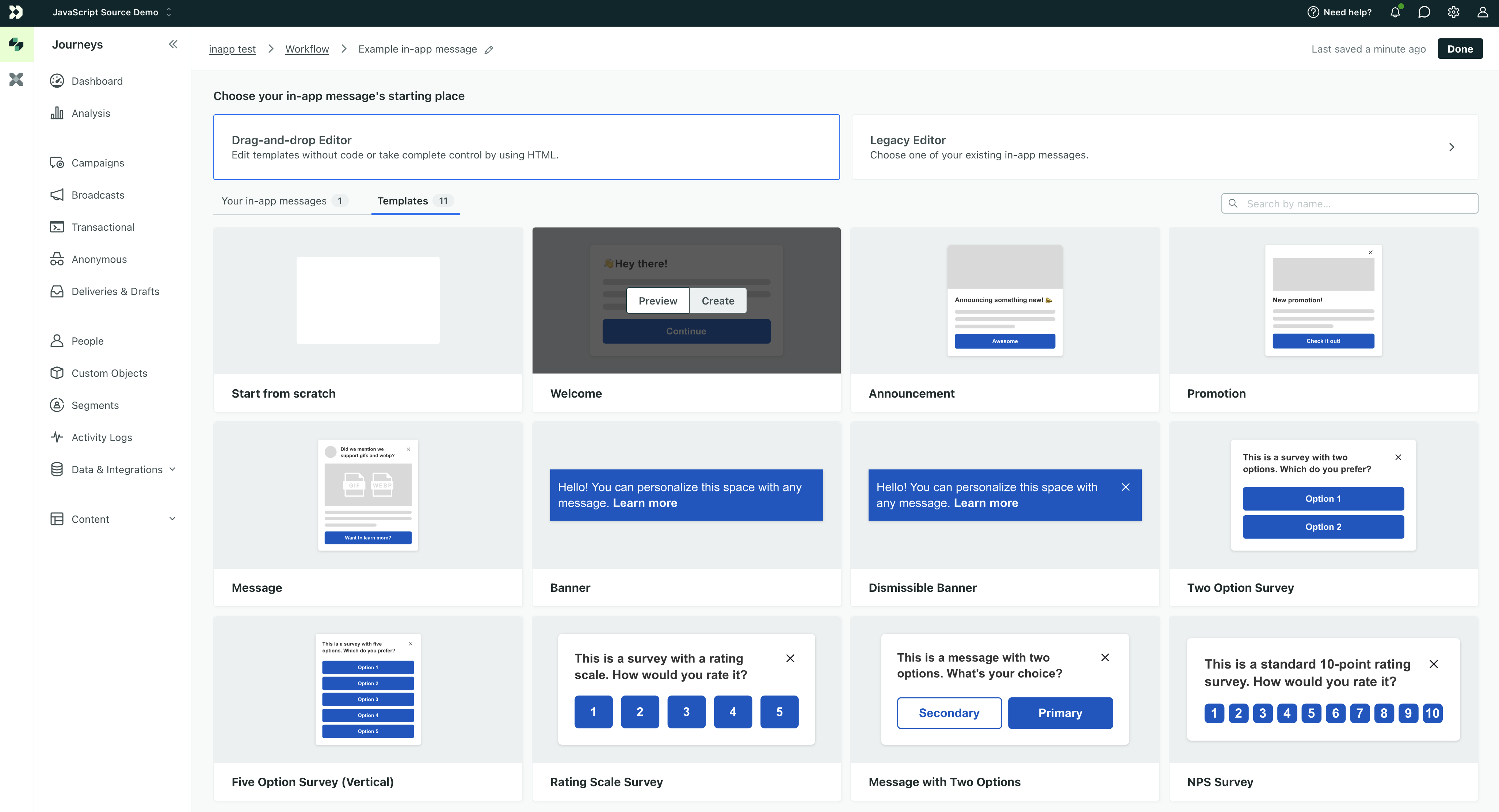Follow the Workflow breadcrumb link

(x=307, y=49)
